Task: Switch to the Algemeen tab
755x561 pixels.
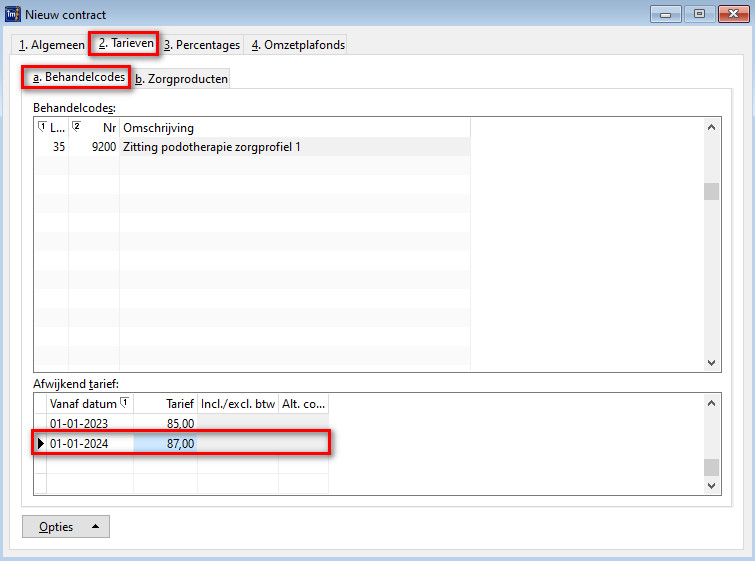Action: point(52,45)
